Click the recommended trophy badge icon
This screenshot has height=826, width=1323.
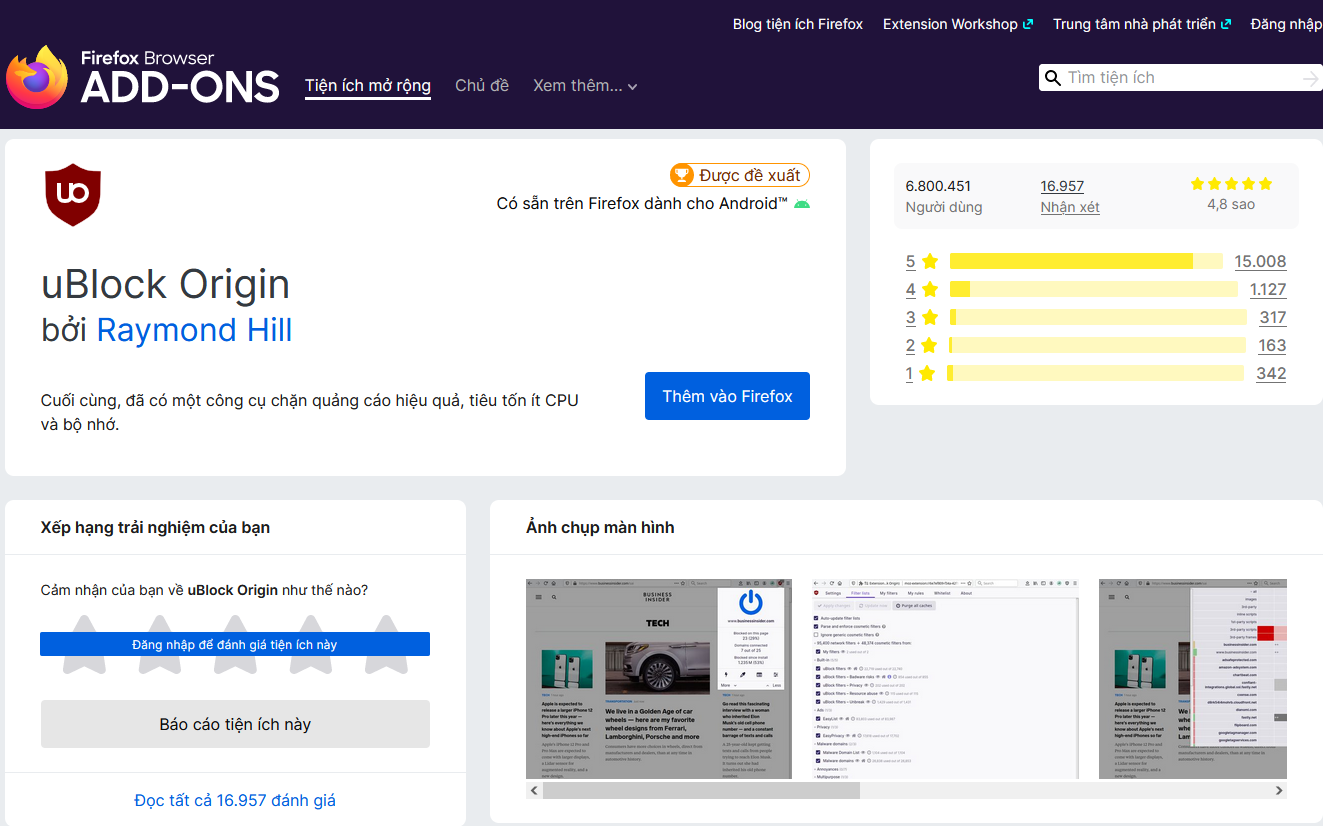682,175
